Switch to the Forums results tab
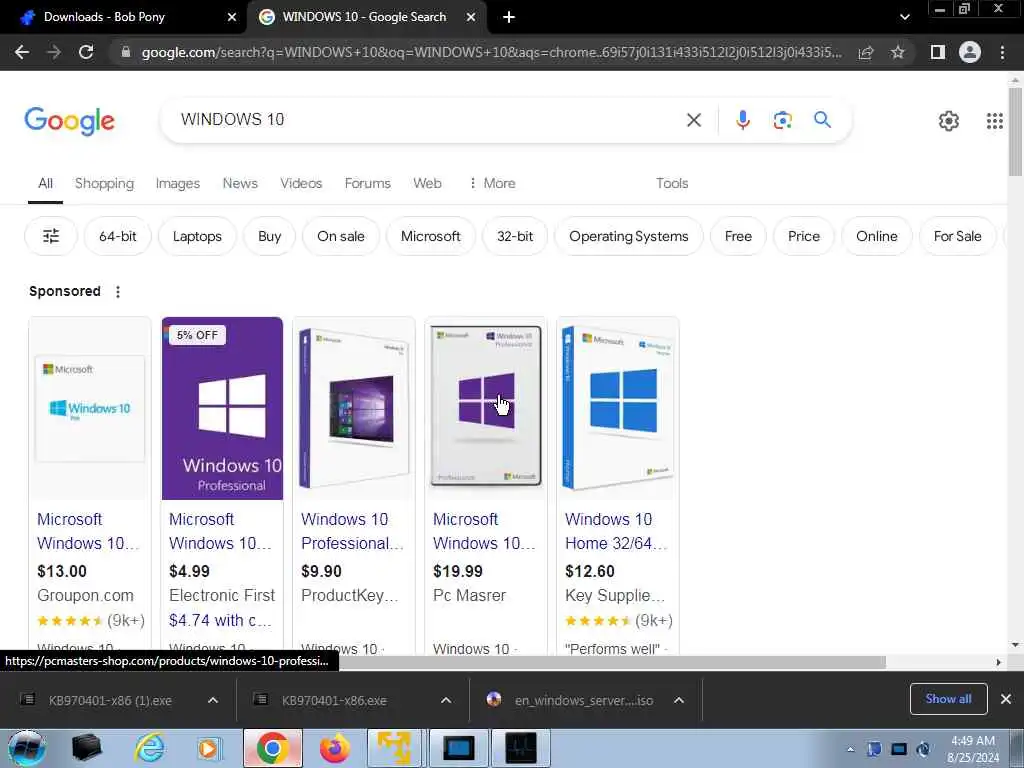This screenshot has width=1024, height=768. tap(368, 184)
